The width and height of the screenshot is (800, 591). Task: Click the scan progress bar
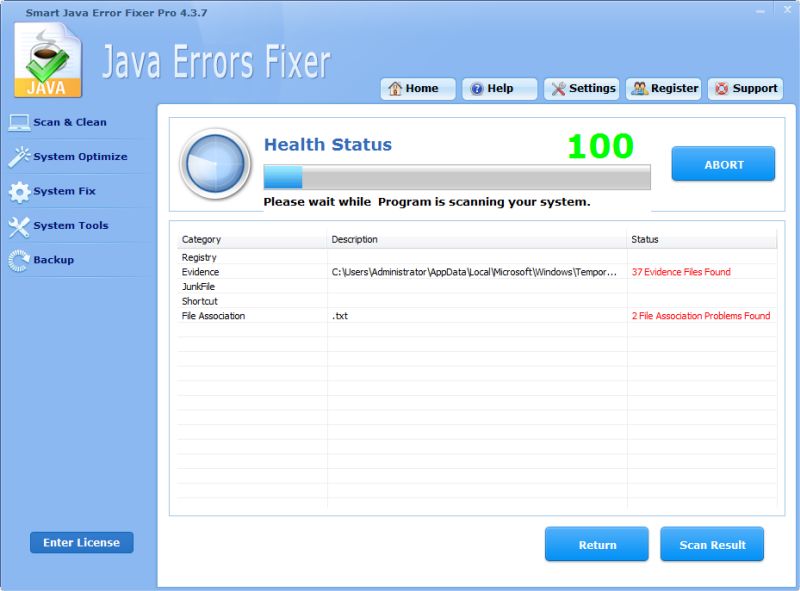click(x=456, y=178)
